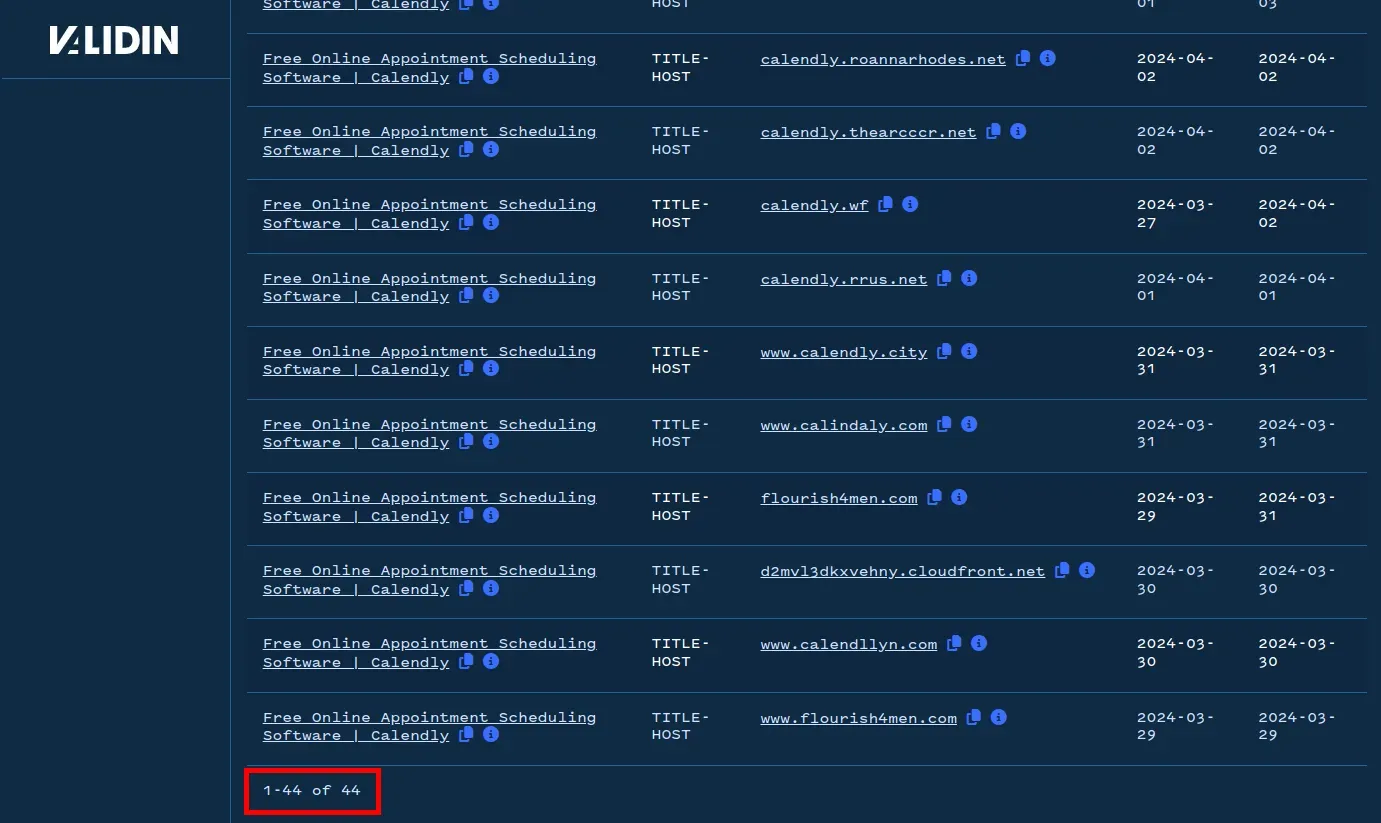Copy the calendly.thearcccr.net hostname
The width and height of the screenshot is (1381, 823).
(993, 131)
